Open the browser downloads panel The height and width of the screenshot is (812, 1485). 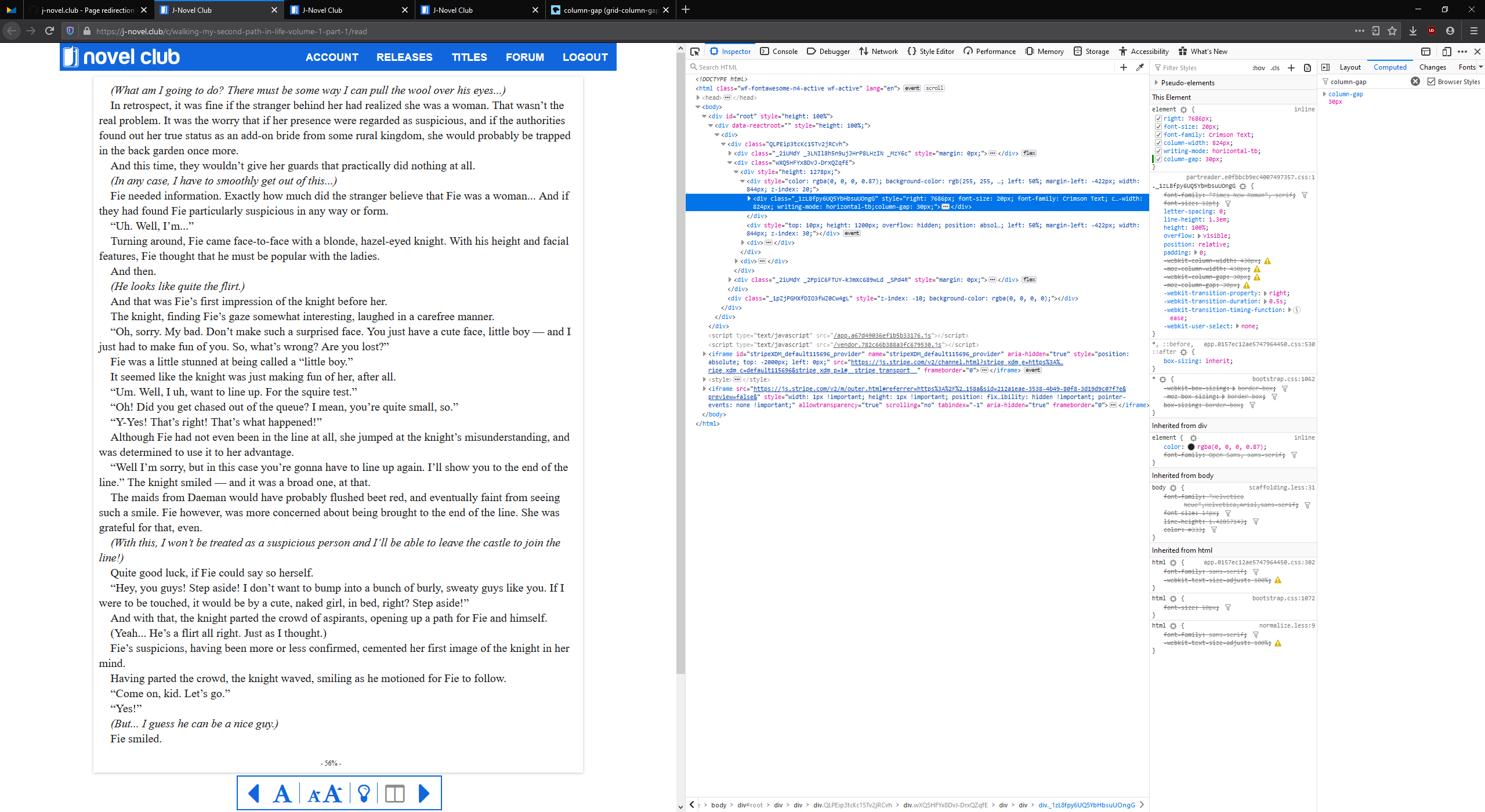pos(1413,31)
